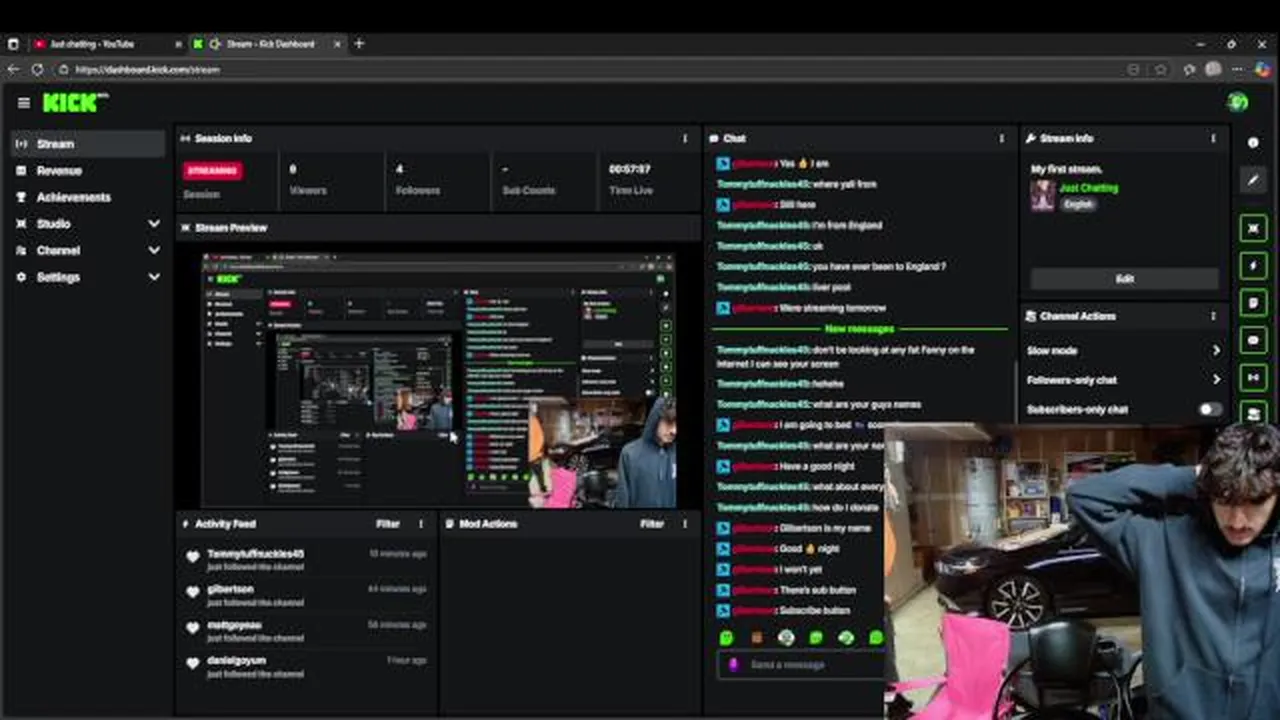Click gilbertson in Activity Feed
The image size is (1280, 720).
[230, 590]
